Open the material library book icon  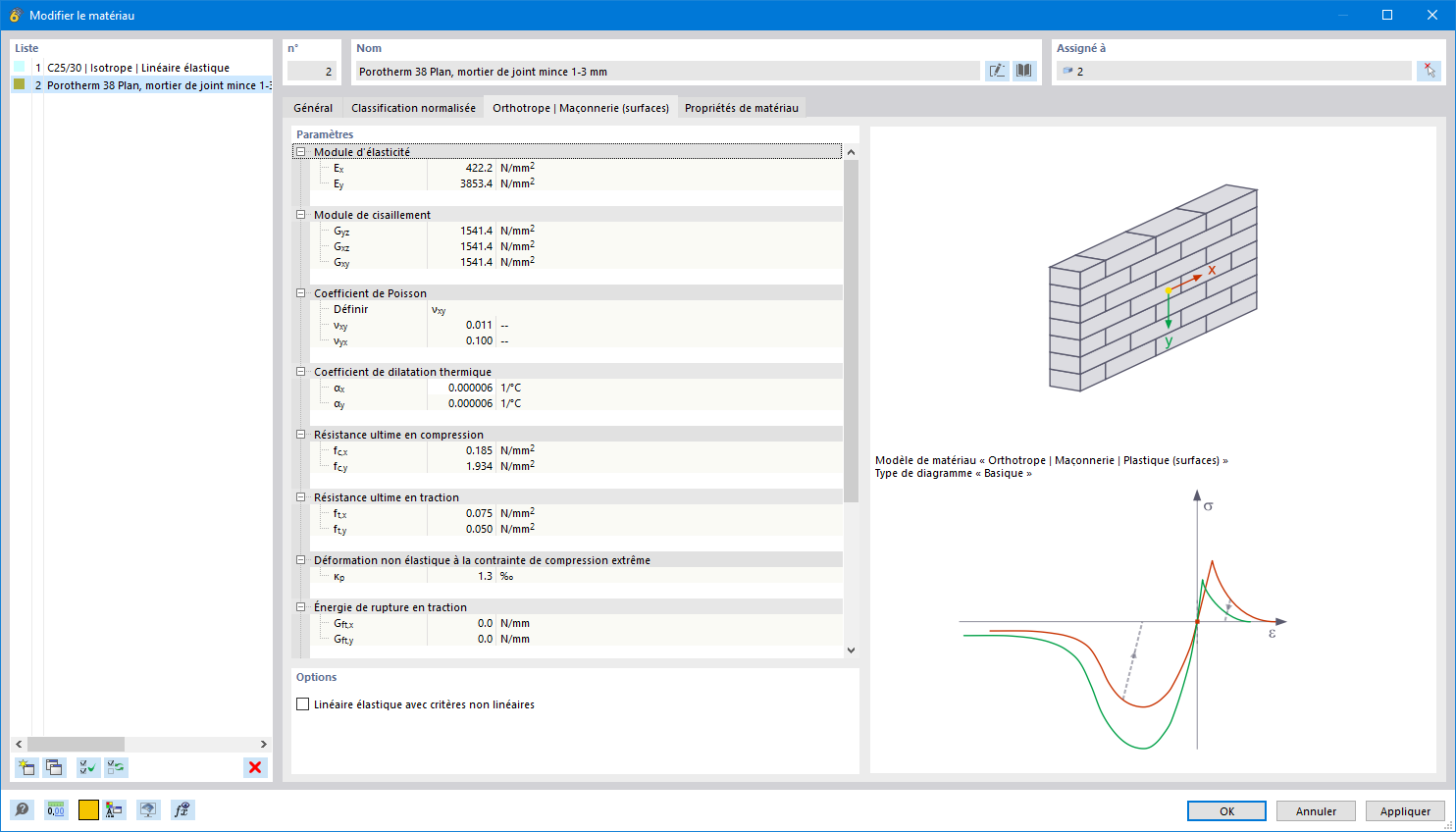click(1024, 71)
